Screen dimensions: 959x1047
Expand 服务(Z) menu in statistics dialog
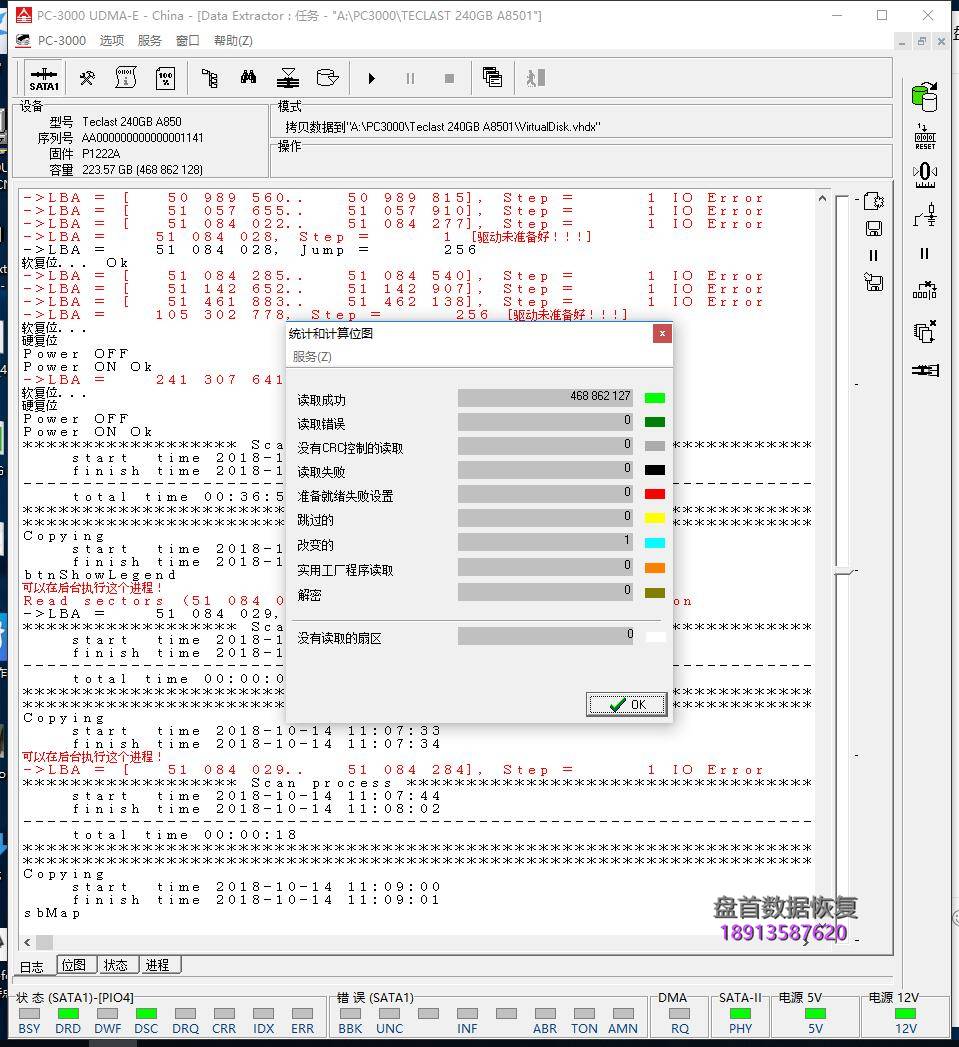coord(312,357)
